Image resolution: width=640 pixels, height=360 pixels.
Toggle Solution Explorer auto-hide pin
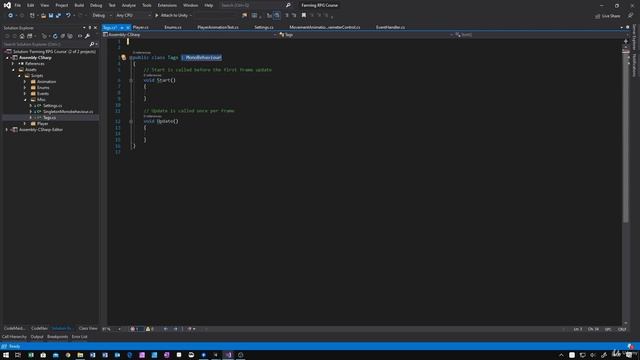(x=90, y=28)
